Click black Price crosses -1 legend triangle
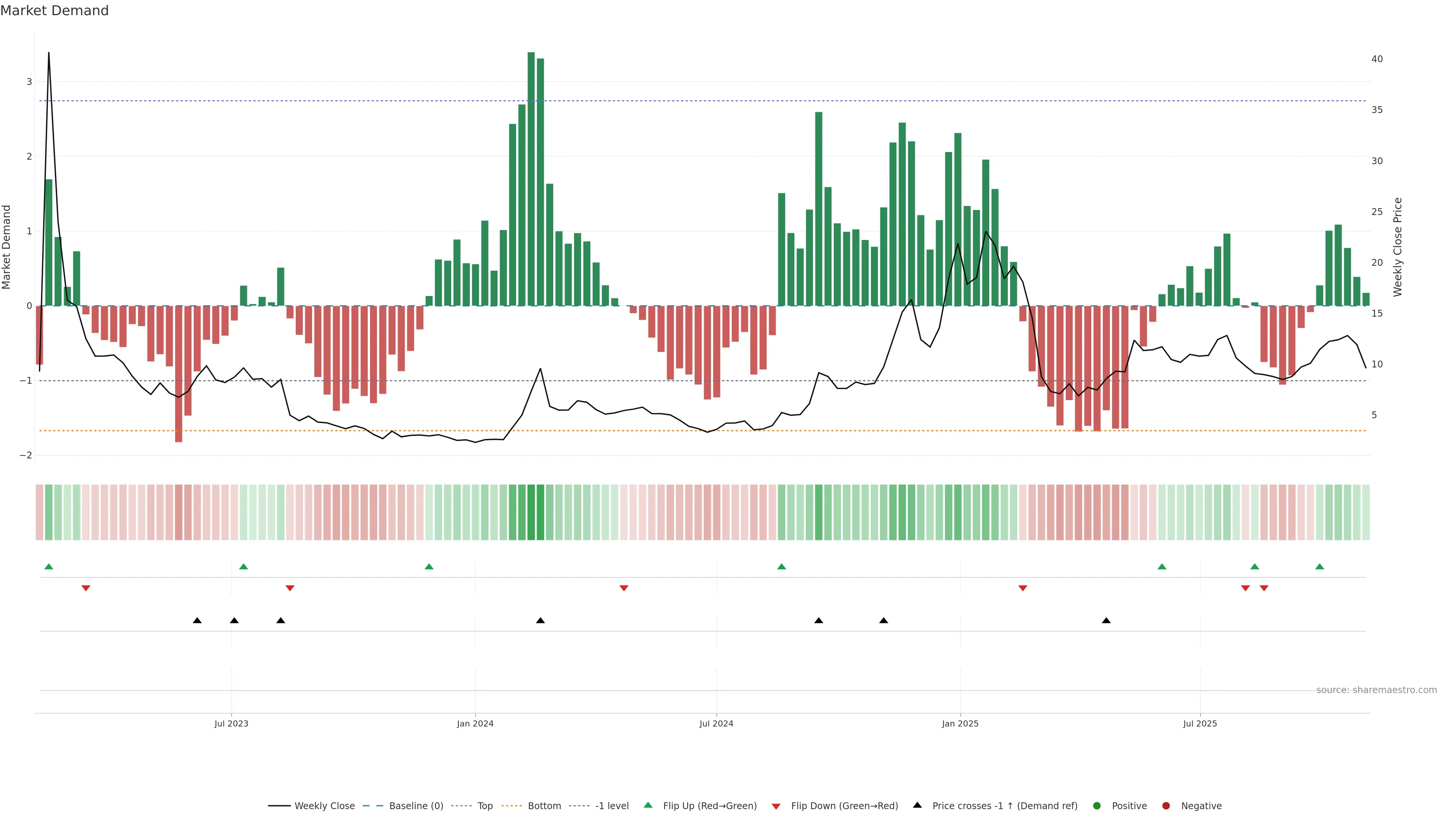Screen dimensions: 1456x819 (x=917, y=805)
